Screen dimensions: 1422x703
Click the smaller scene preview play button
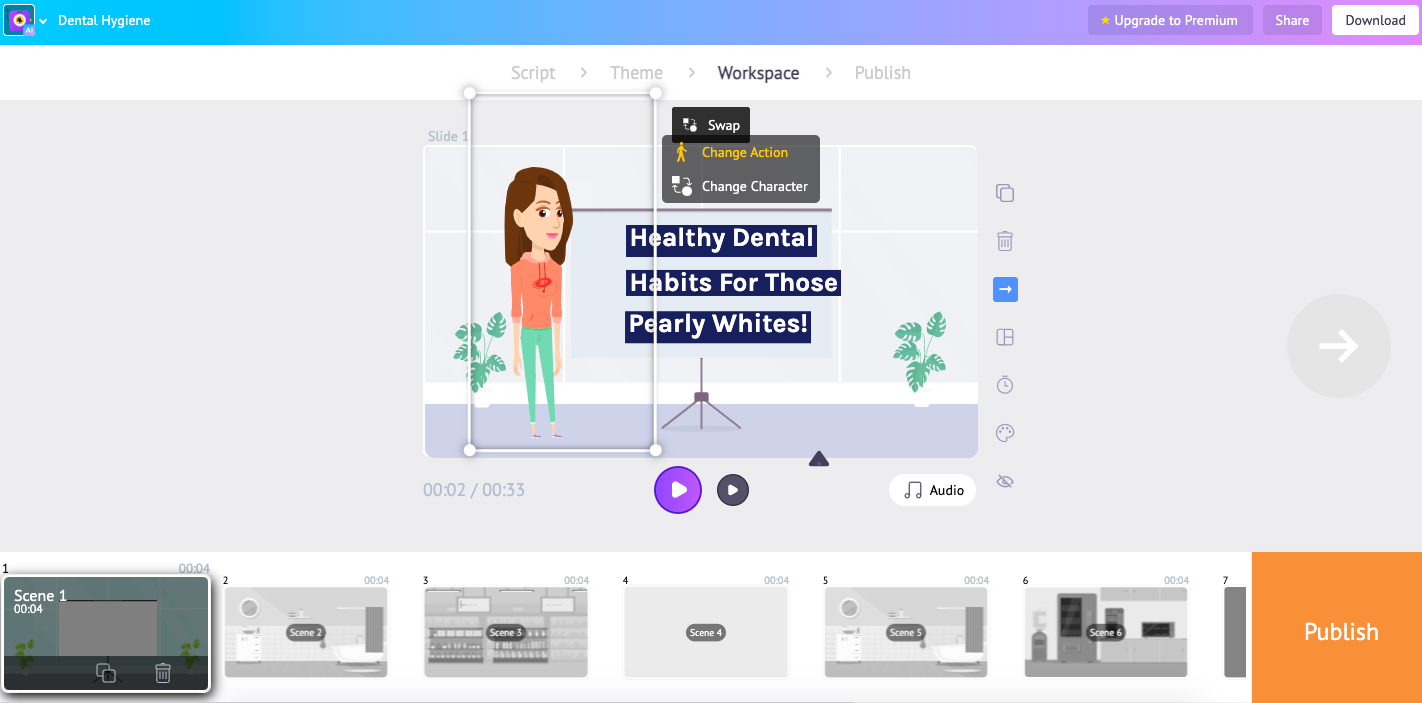click(x=733, y=490)
